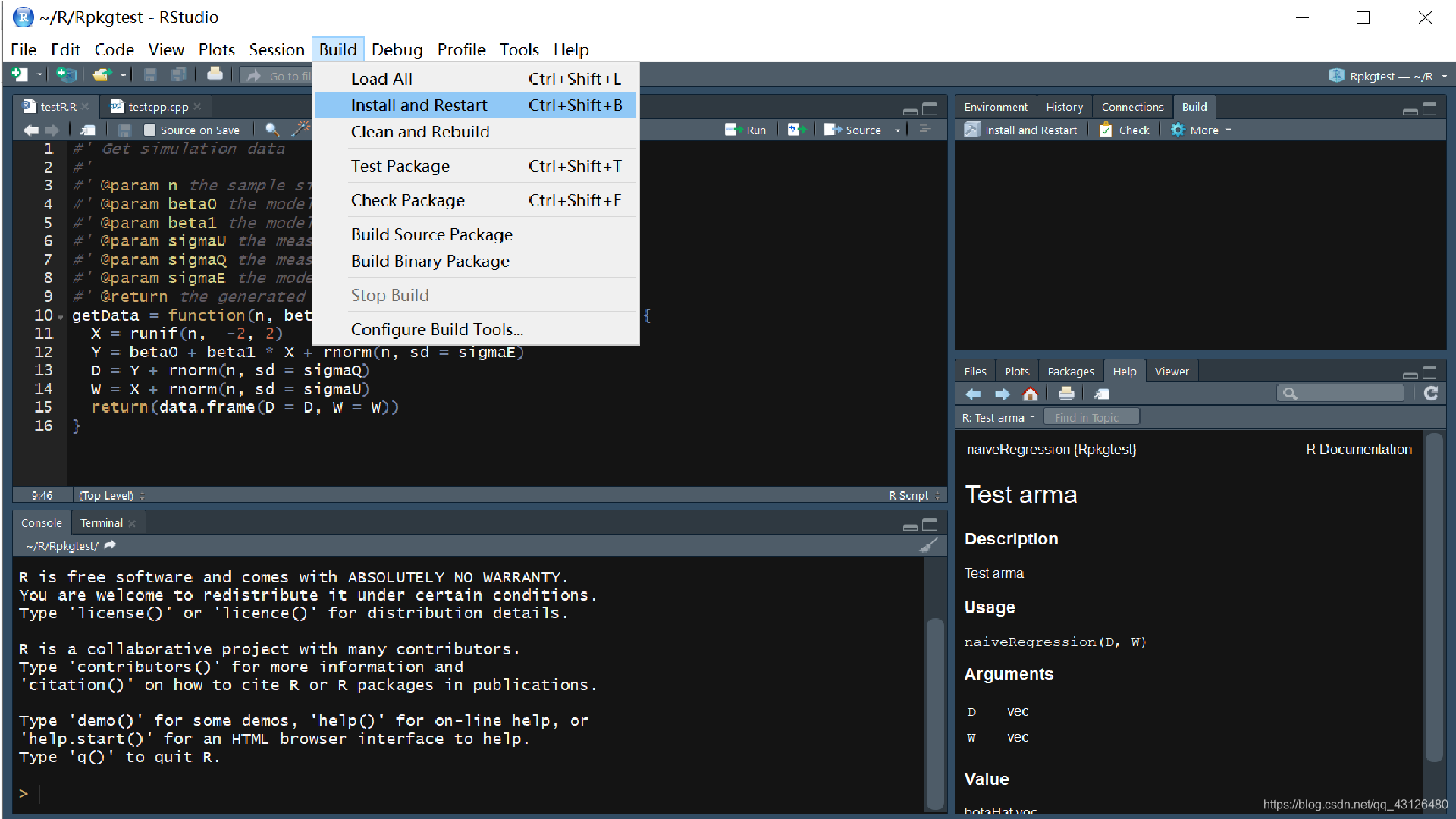Minimize the source editor pane

click(x=909, y=109)
